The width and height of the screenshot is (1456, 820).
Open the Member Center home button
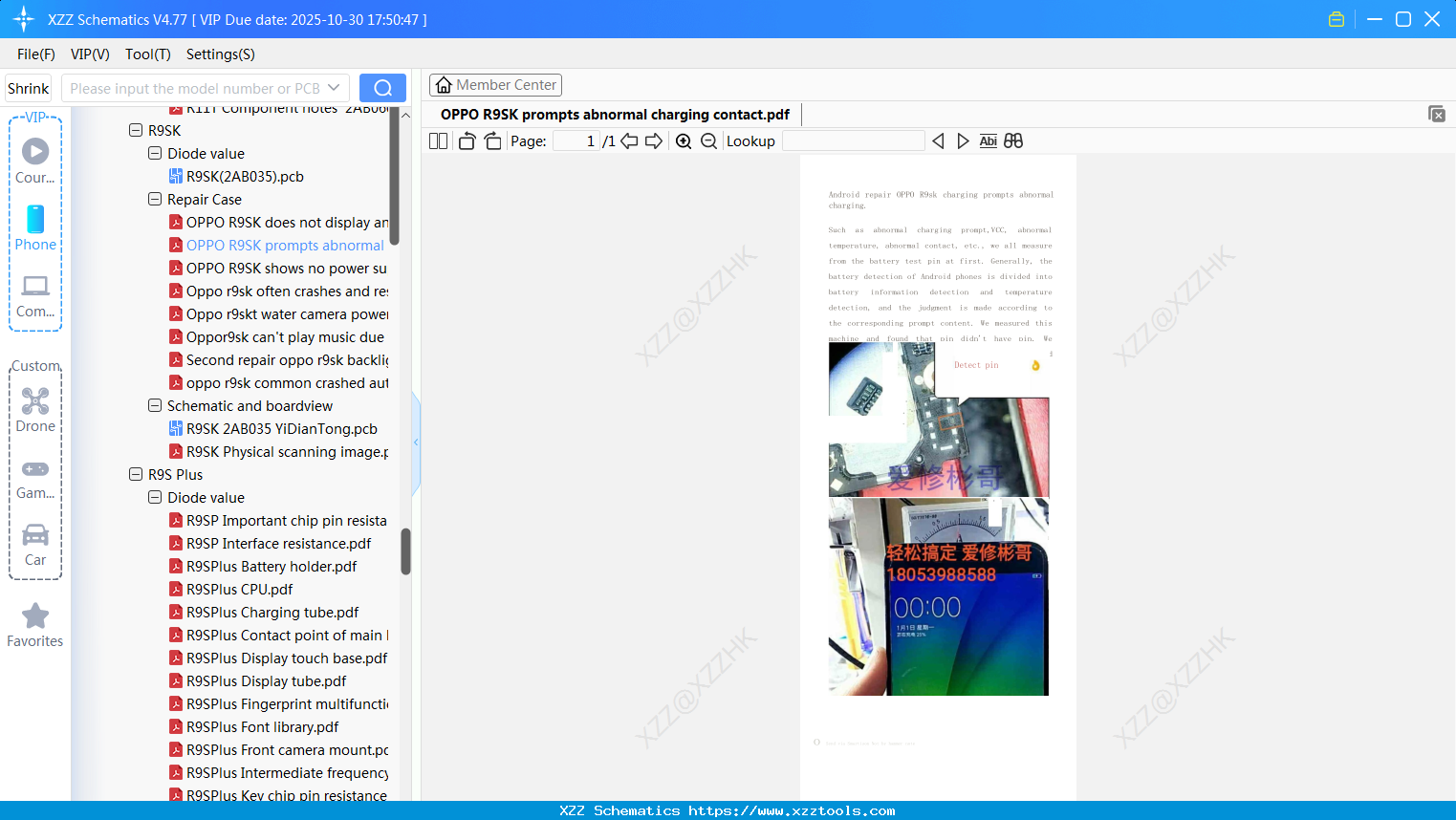coord(495,85)
